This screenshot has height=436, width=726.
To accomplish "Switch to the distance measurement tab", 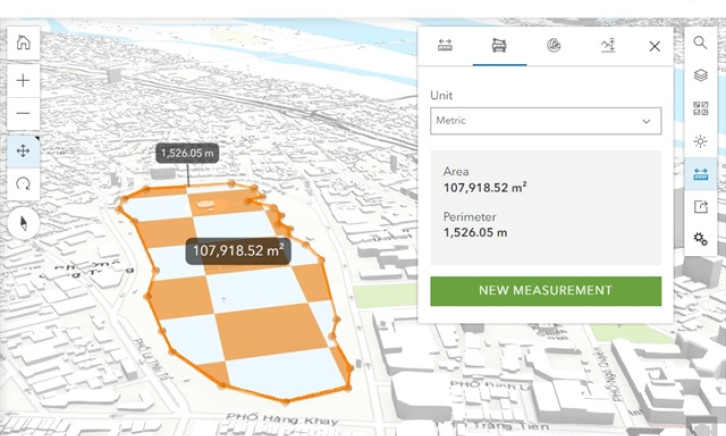I will click(445, 45).
